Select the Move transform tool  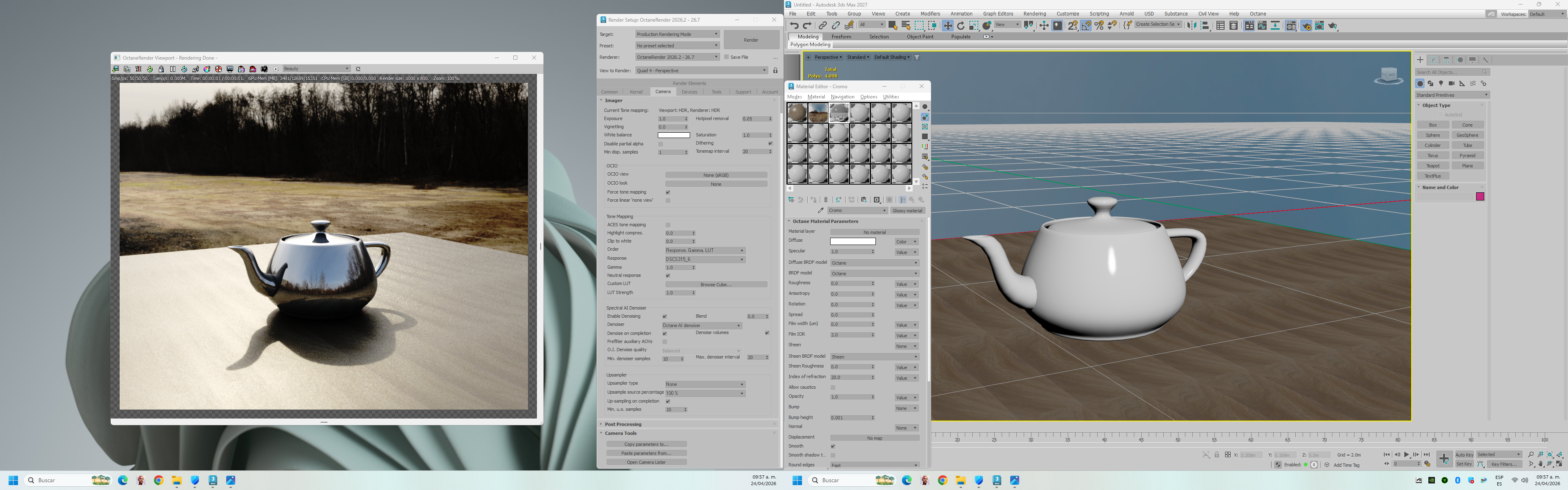(x=948, y=26)
